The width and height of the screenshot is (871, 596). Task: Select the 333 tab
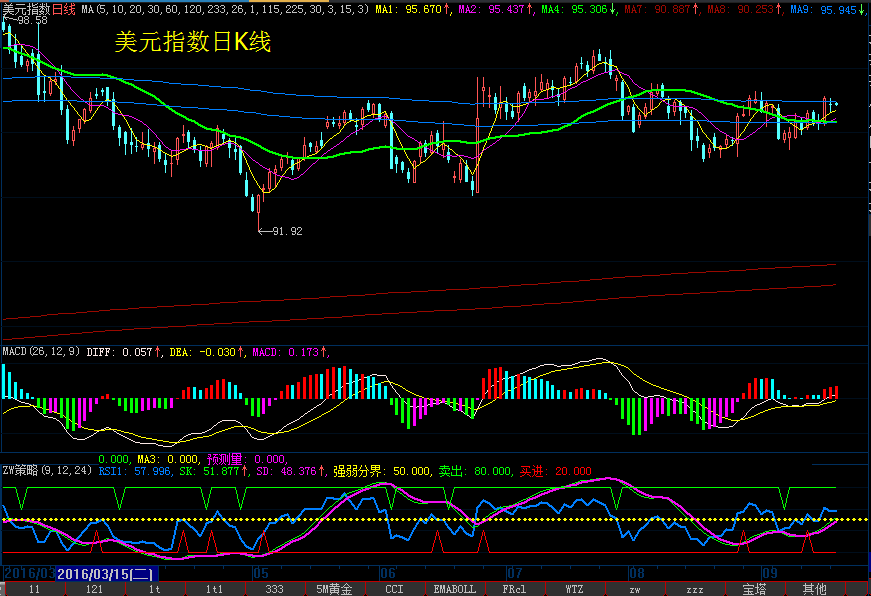coord(274,589)
